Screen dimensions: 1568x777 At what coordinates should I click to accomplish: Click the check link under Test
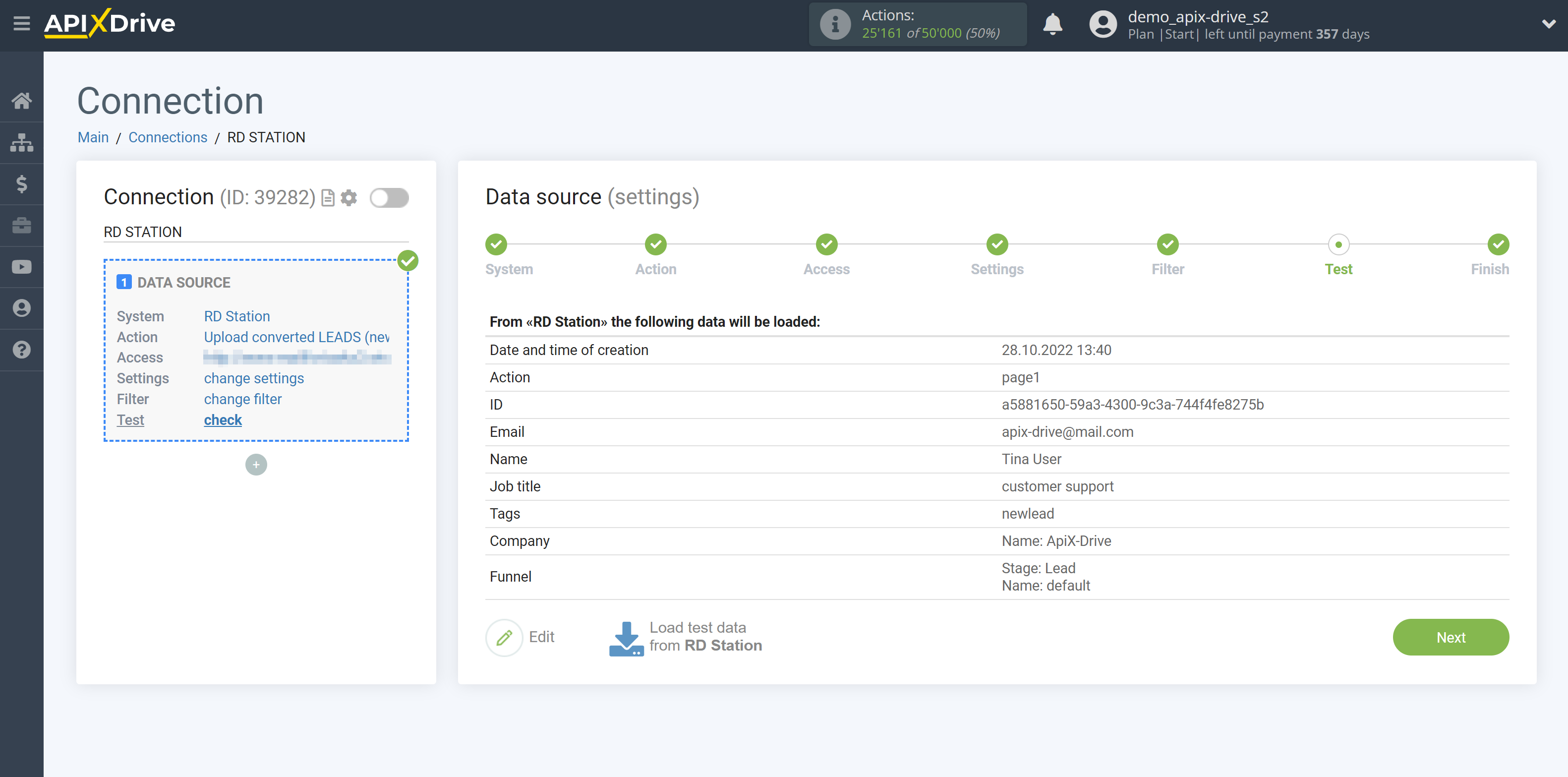[x=222, y=419]
